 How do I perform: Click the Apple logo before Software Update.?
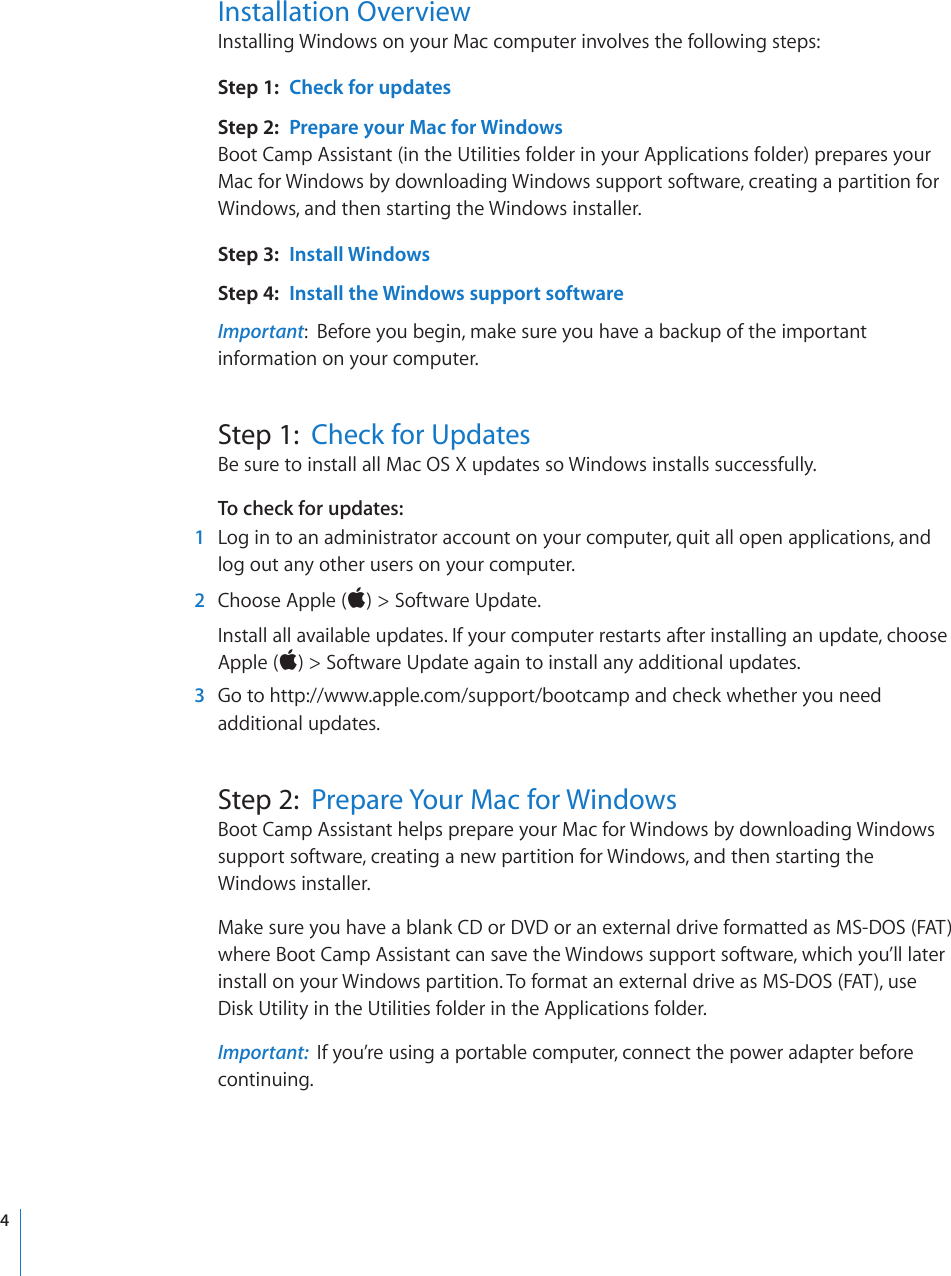coord(357,599)
